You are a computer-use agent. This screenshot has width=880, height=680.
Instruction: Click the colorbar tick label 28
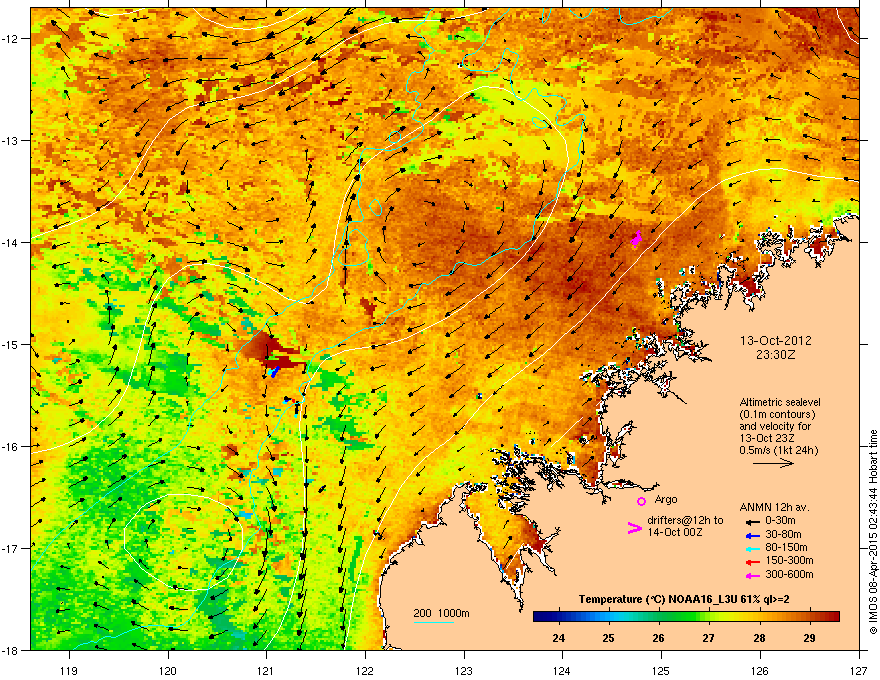click(759, 638)
